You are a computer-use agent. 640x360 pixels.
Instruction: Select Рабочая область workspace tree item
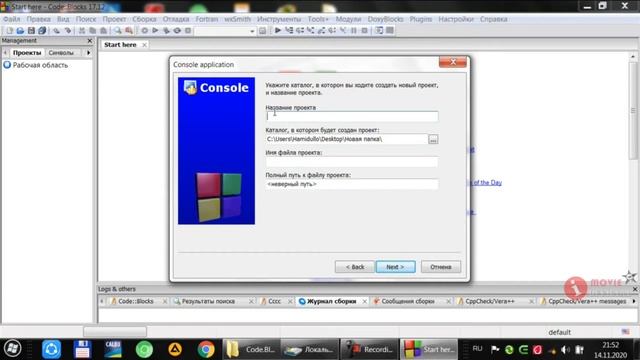tap(36, 65)
